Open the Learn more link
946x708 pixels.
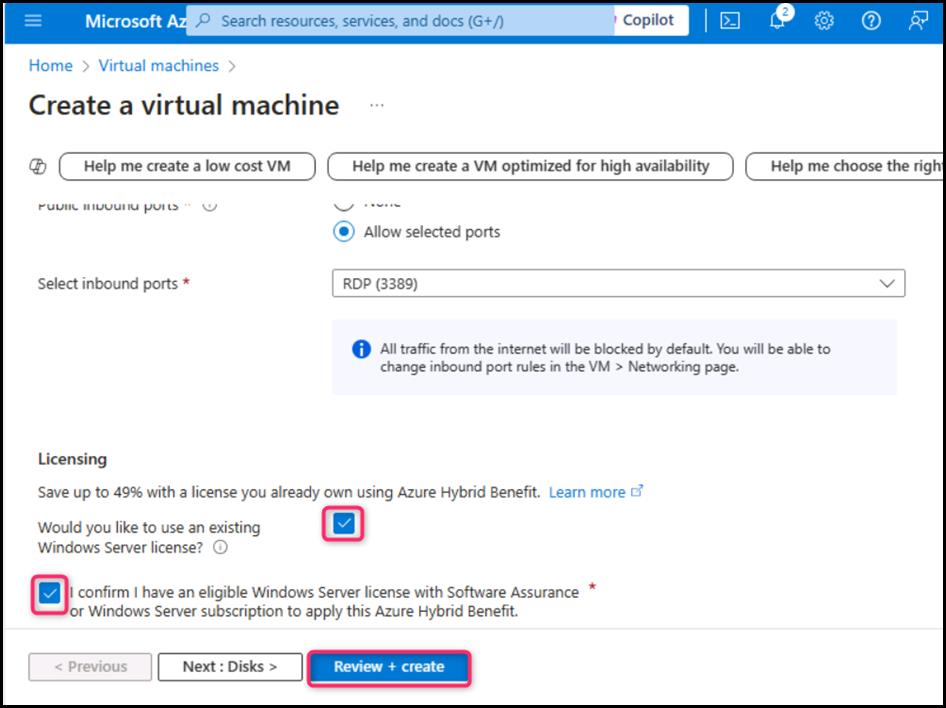(x=587, y=492)
